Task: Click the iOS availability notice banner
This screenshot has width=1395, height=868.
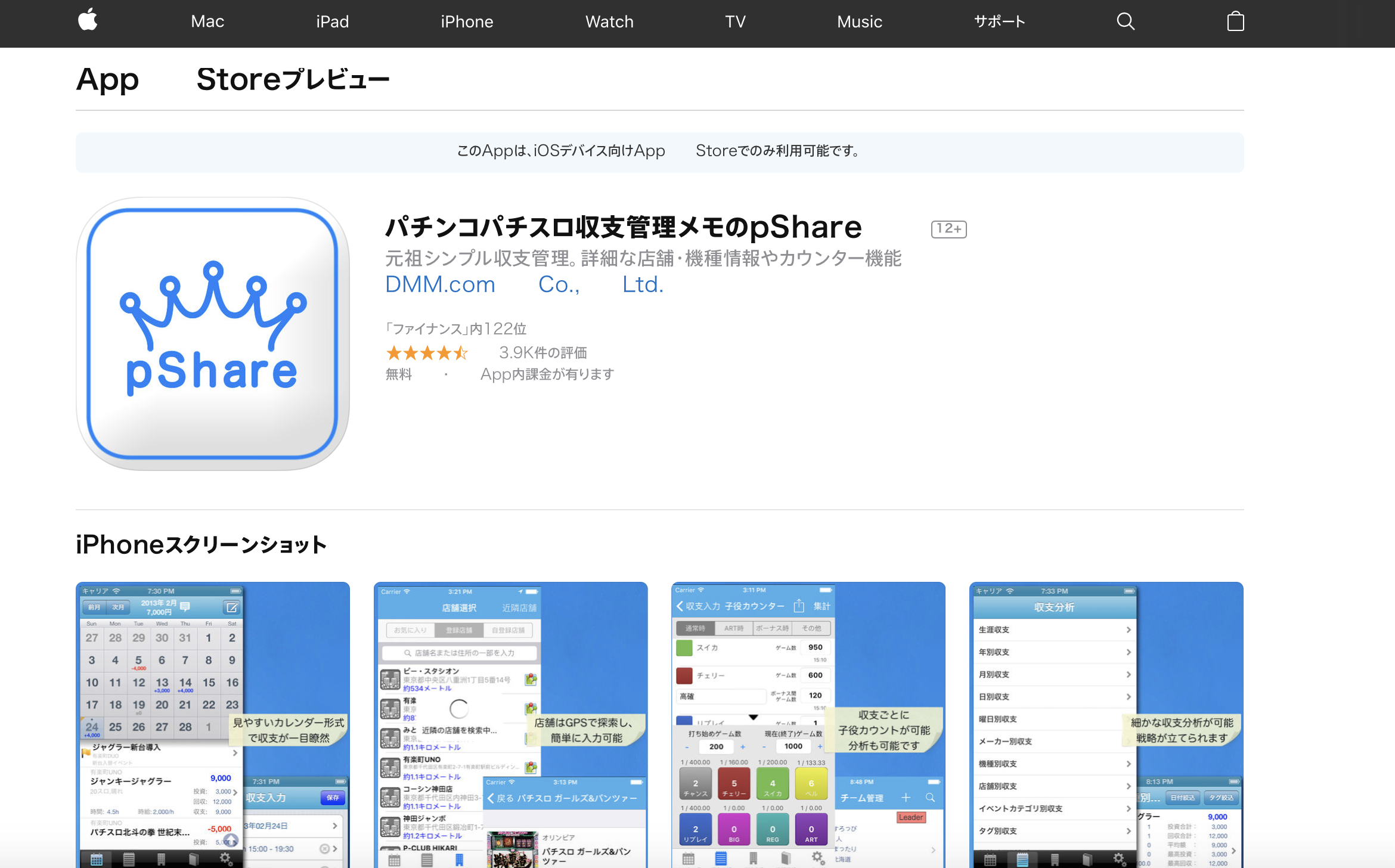Action: (x=659, y=152)
